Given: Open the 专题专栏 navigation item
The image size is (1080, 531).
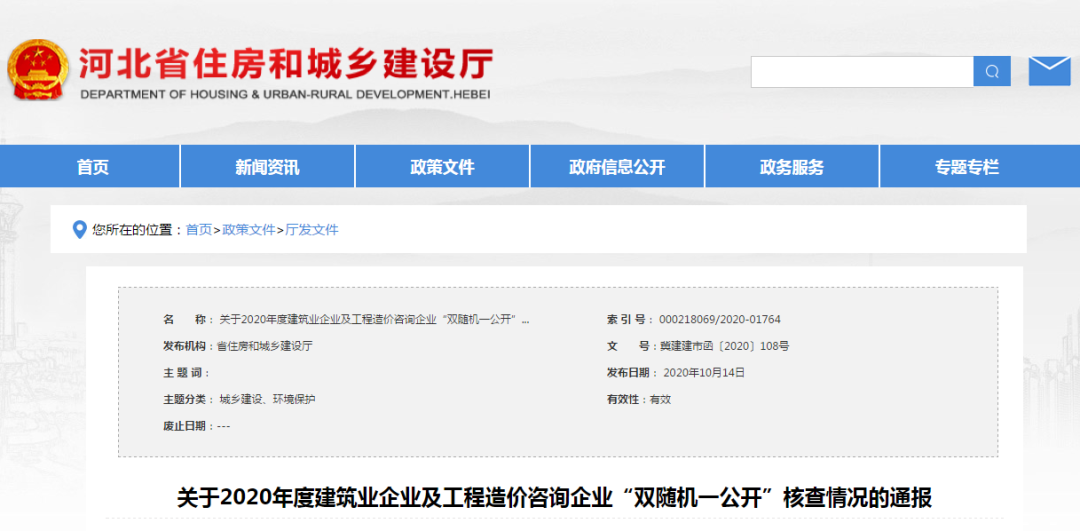Looking at the screenshot, I should click(x=966, y=167).
